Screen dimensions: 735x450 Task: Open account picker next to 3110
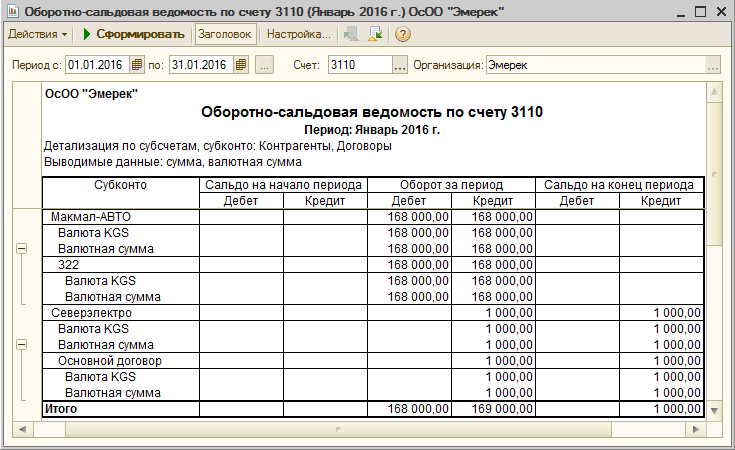(x=400, y=66)
